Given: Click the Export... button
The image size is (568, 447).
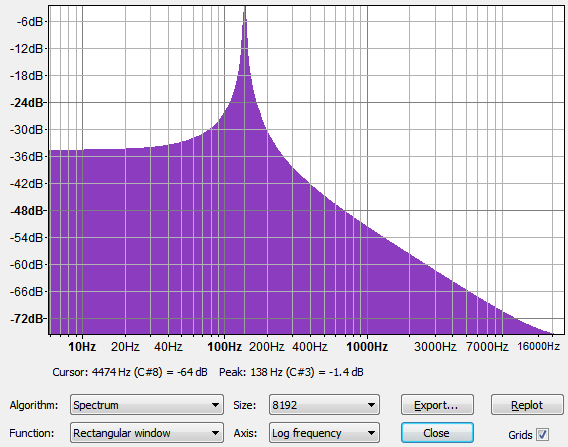Looking at the screenshot, I should click(x=437, y=405).
